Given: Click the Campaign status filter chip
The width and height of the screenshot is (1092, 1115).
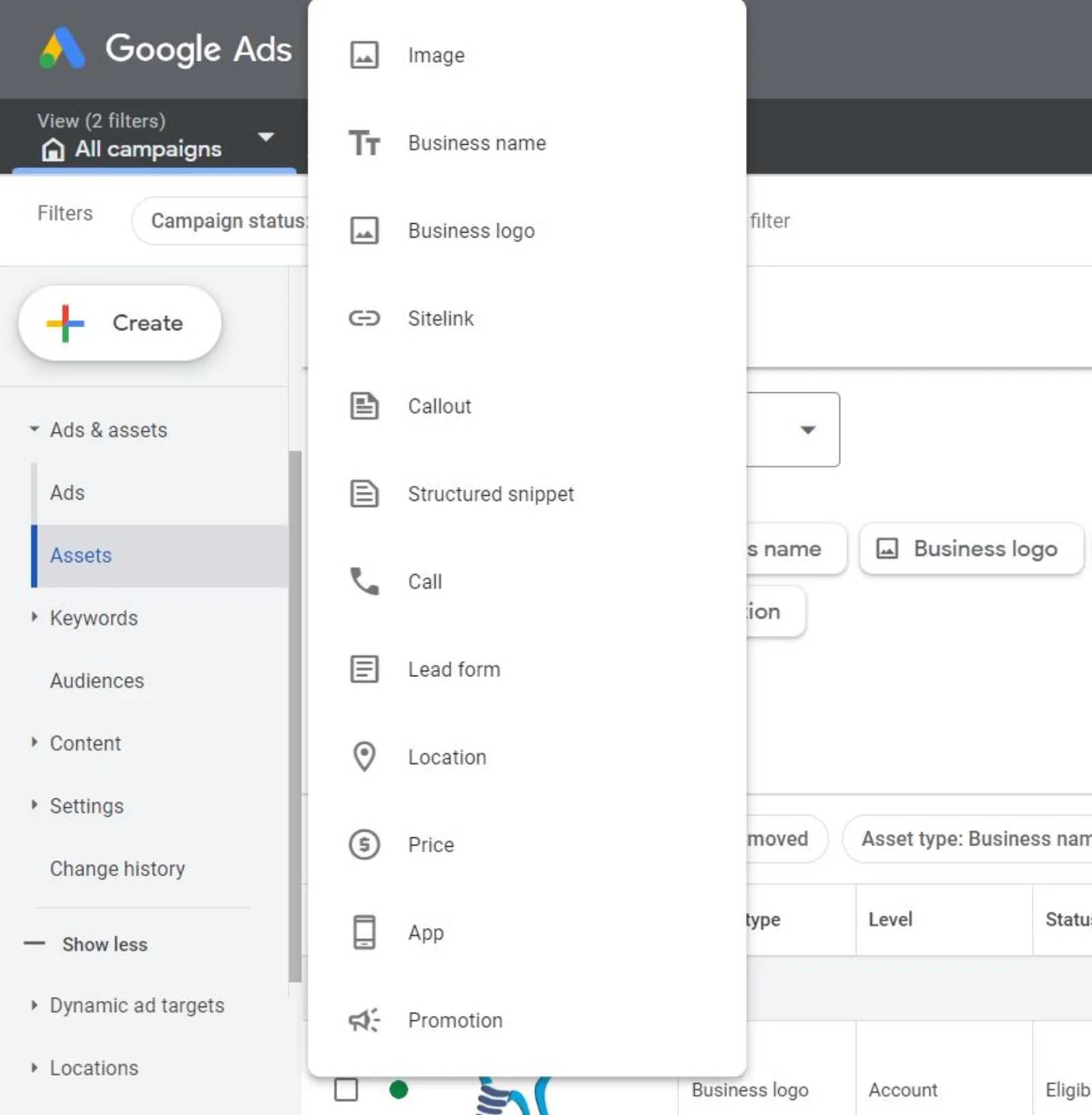Looking at the screenshot, I should click(220, 221).
